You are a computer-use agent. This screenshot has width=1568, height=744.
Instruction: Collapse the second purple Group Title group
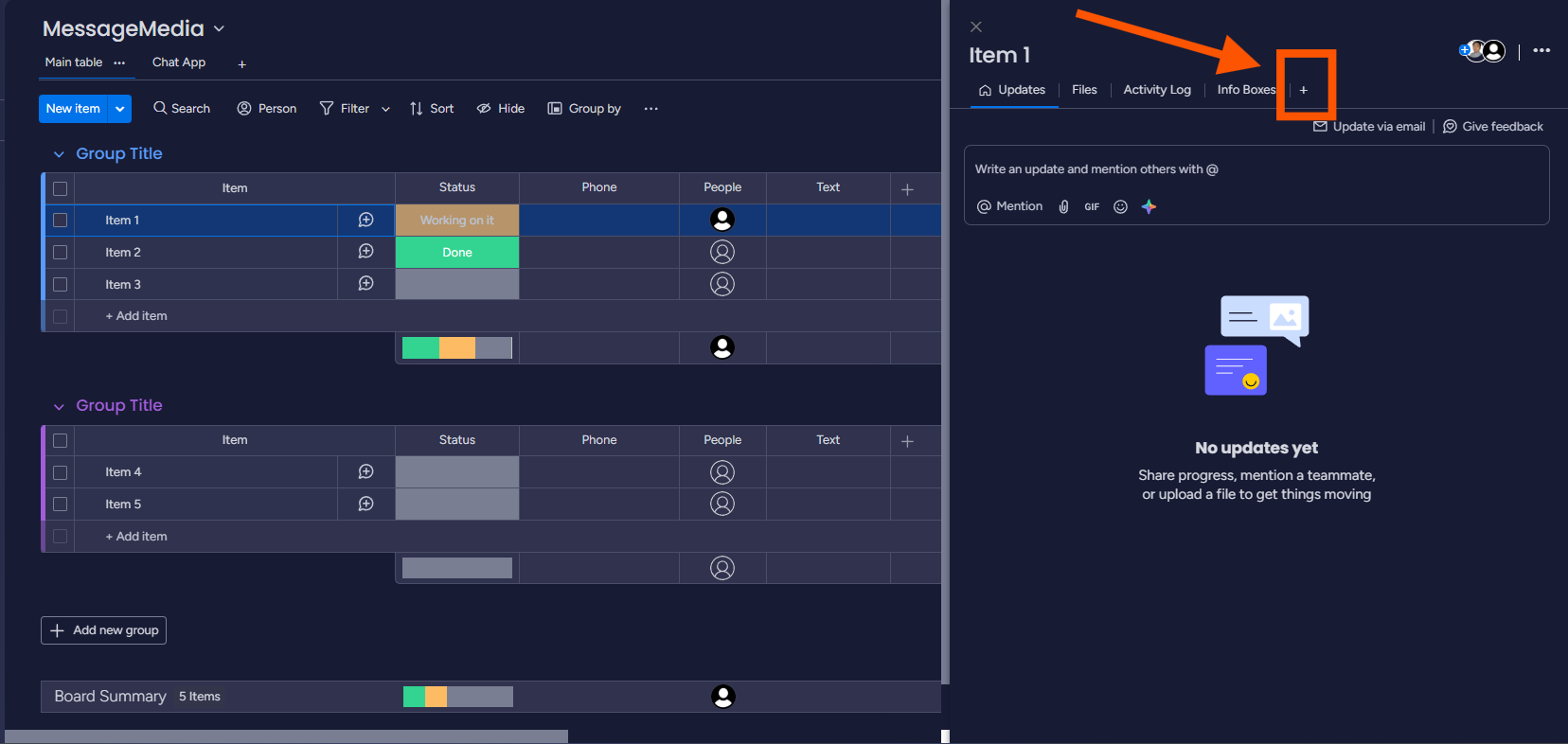(59, 406)
